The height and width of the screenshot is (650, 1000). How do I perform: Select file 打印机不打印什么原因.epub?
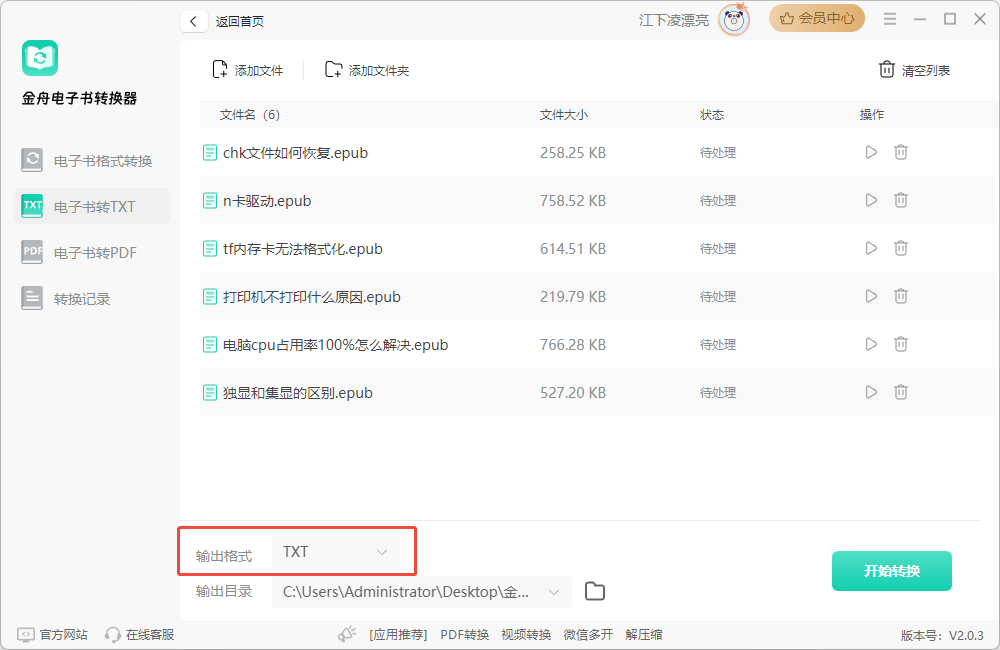point(312,297)
